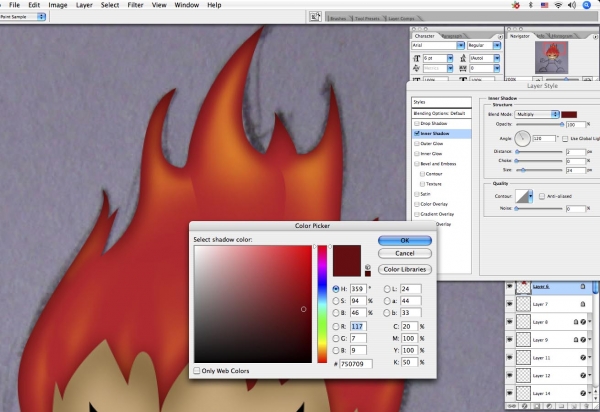This screenshot has width=600, height=412.
Task: Open the Regular font style dropdown
Action: tap(497, 45)
